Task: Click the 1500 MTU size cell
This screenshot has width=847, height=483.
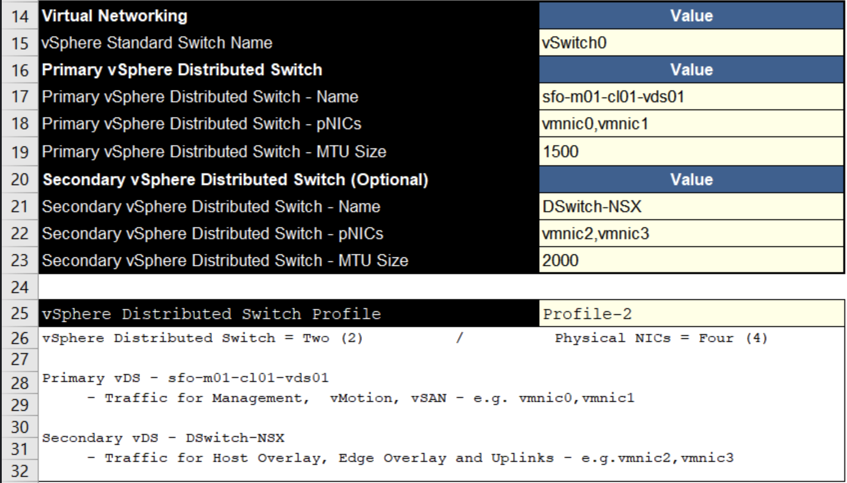Action: [x=690, y=152]
